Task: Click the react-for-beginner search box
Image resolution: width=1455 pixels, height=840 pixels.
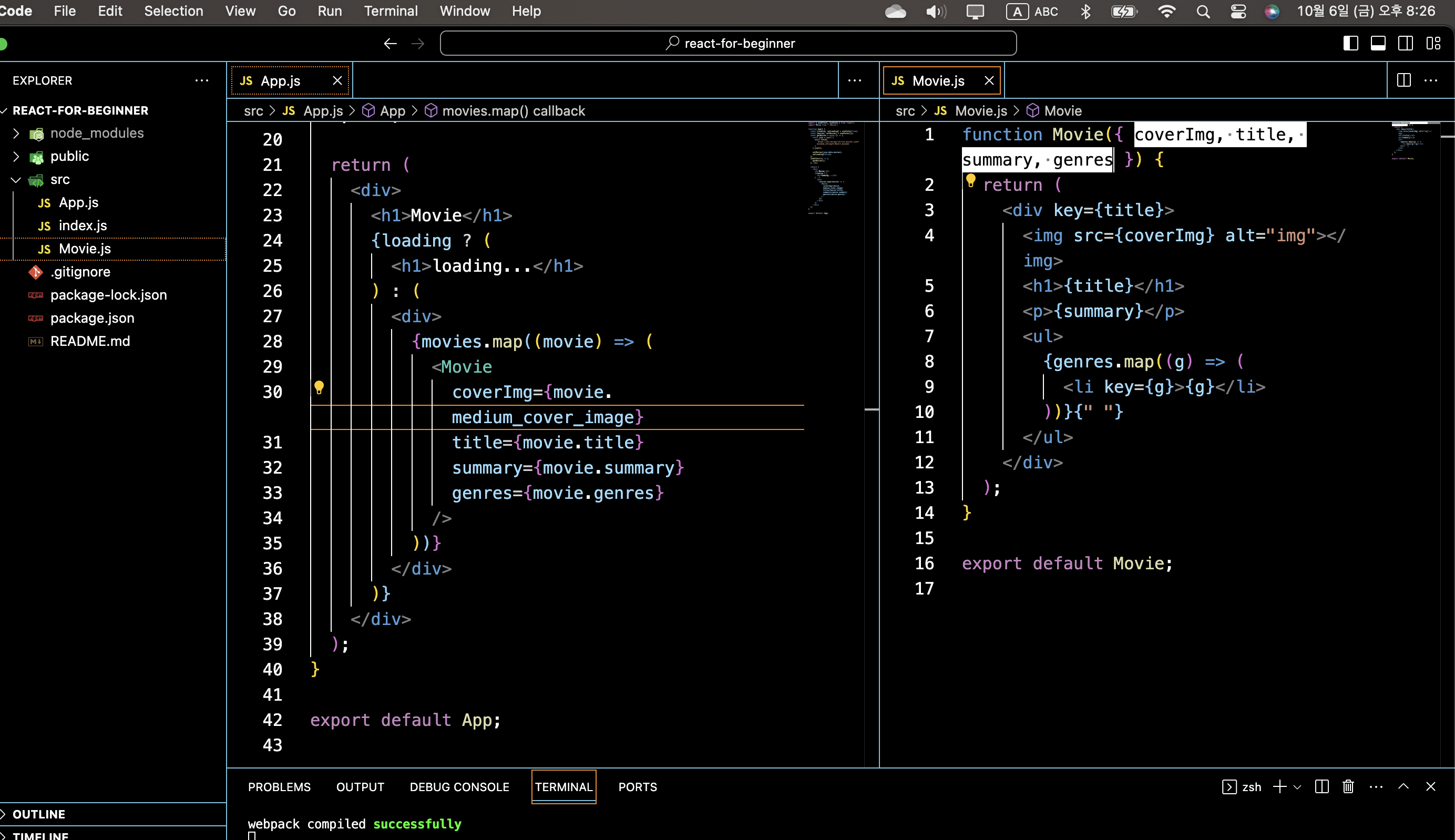Action: tap(727, 43)
